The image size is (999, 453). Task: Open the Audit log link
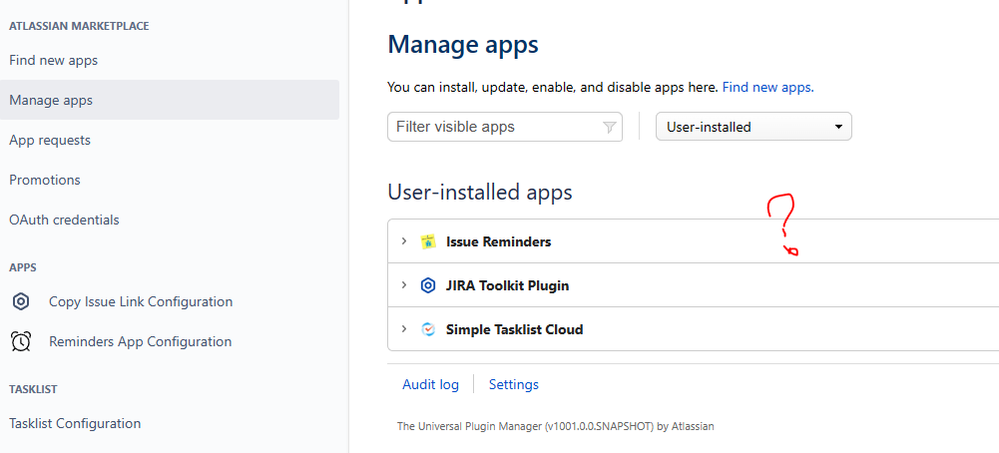431,384
